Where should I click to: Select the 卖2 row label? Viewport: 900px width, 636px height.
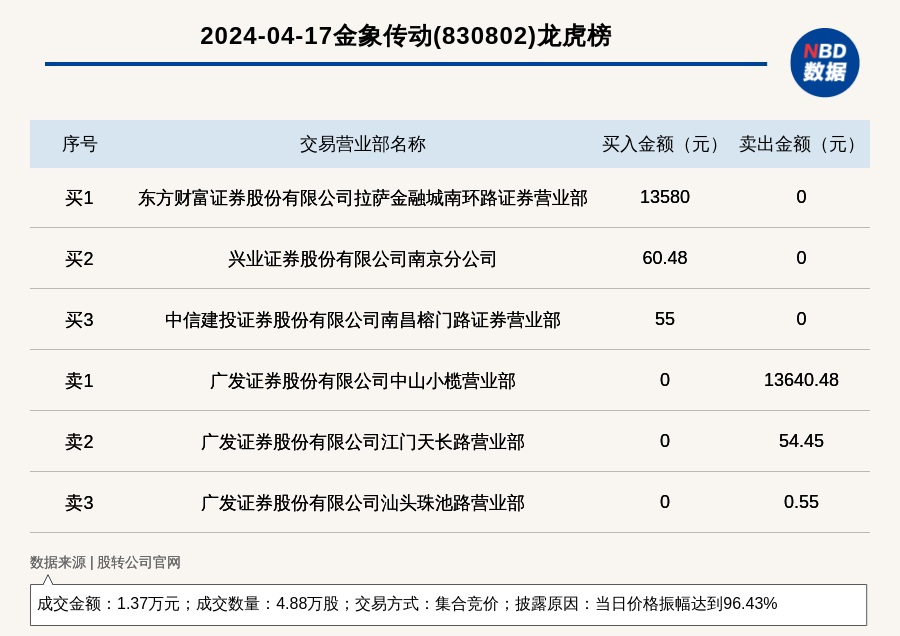[x=79, y=441]
